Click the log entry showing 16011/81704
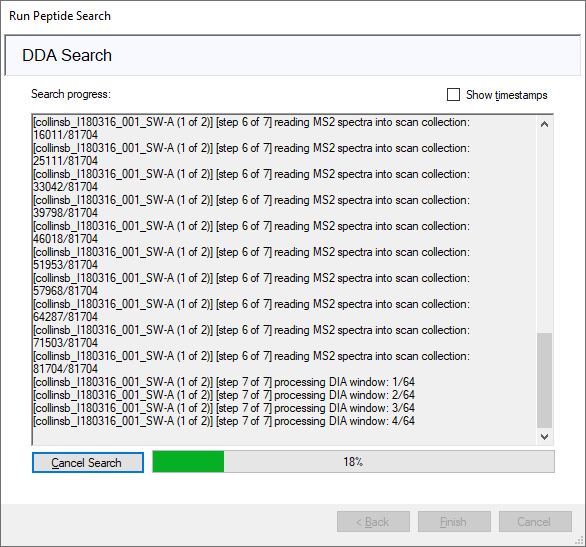Screen dimensions: 586x547 (252, 129)
